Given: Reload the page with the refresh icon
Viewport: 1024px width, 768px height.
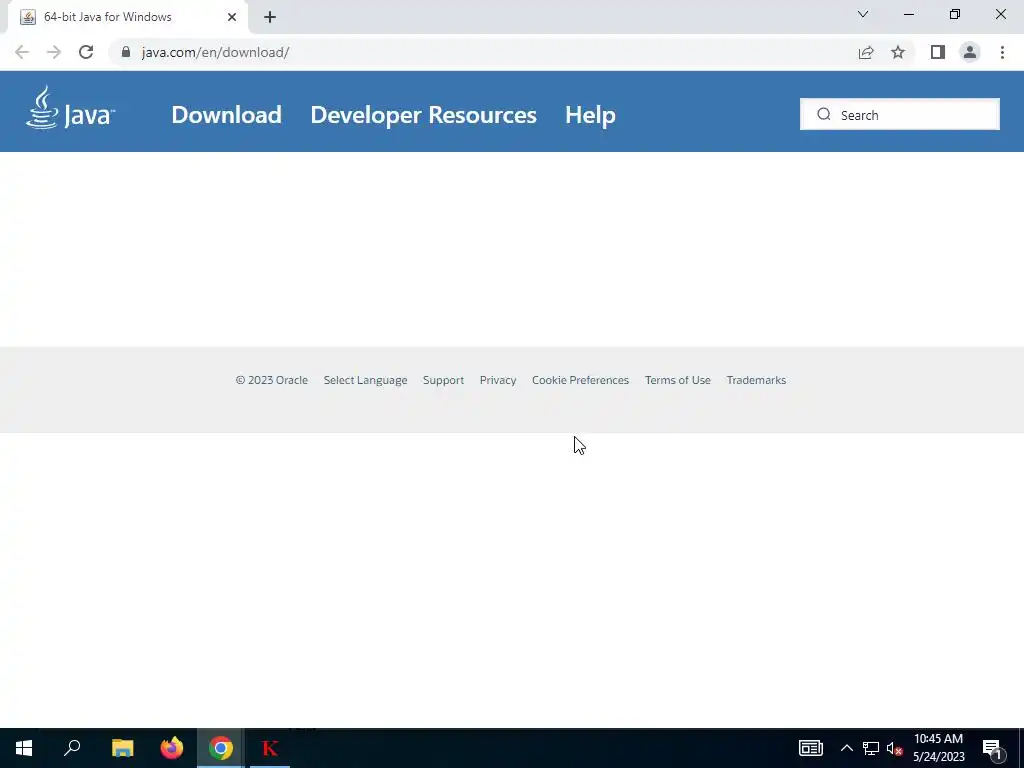Looking at the screenshot, I should click(x=86, y=52).
